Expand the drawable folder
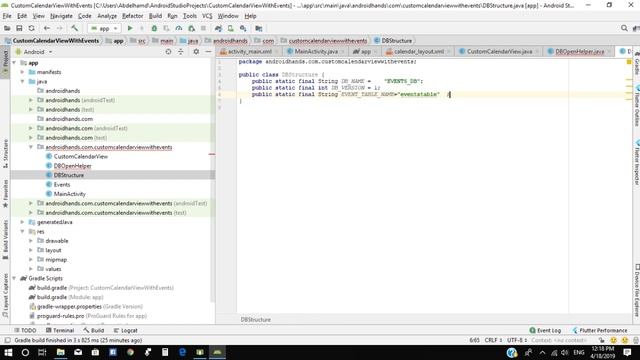Viewport: 640px width, 360px height. 31,241
